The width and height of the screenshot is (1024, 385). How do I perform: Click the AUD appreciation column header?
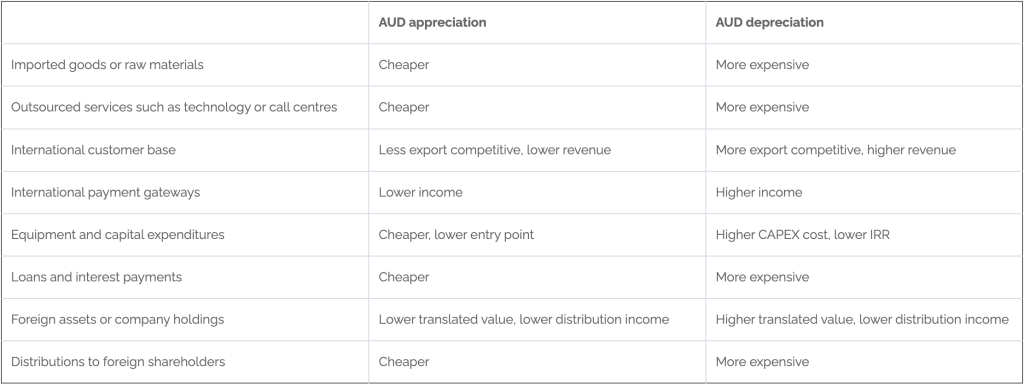tap(432, 22)
